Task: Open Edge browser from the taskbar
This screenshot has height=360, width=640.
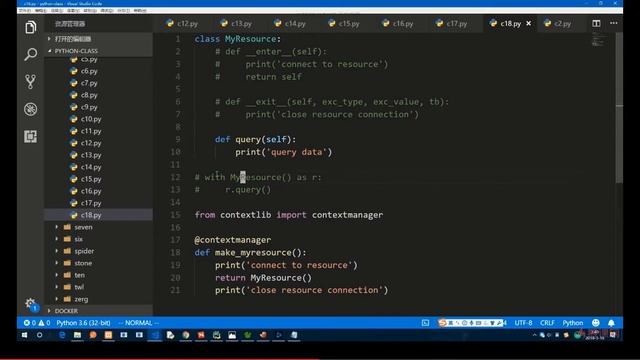Action: coord(62,335)
